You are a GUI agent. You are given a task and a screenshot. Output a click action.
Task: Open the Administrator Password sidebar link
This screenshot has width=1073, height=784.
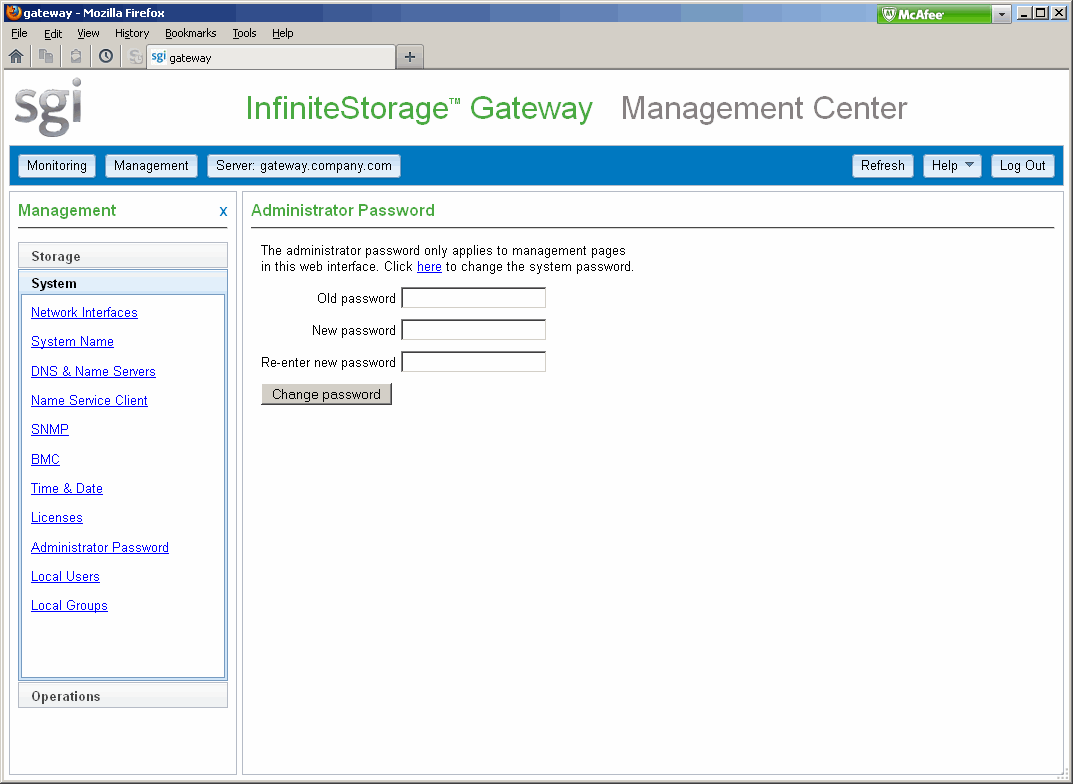click(x=100, y=547)
